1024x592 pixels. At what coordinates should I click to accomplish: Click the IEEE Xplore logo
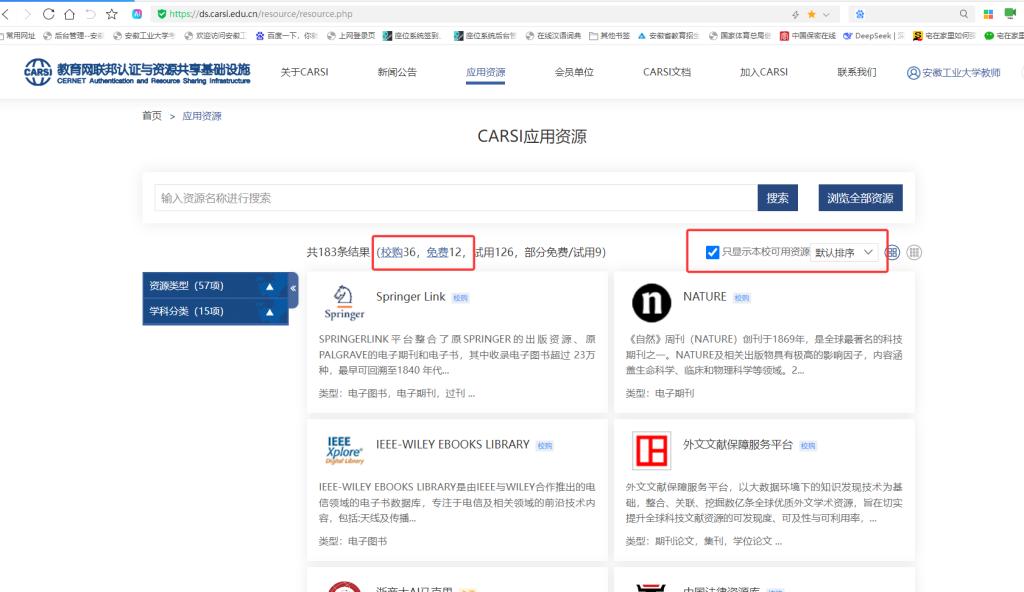(344, 449)
